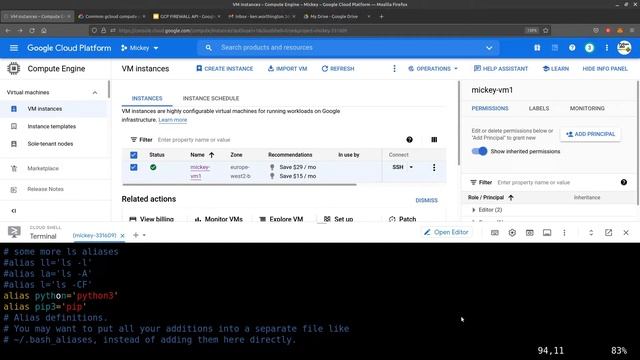
Task: Open Cloud Shell more options menu
Action: pos(564,233)
